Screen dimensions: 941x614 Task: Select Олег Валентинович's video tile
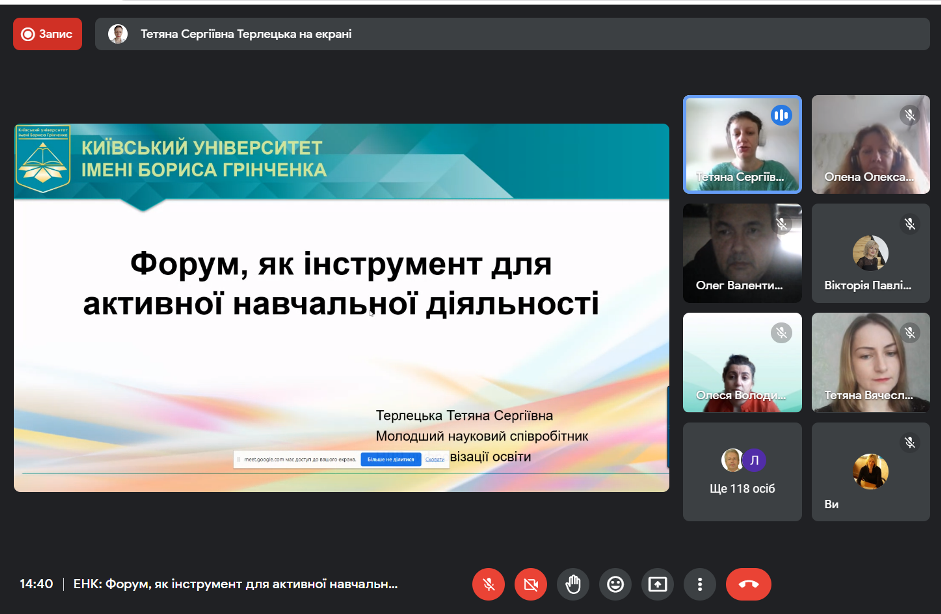(742, 253)
